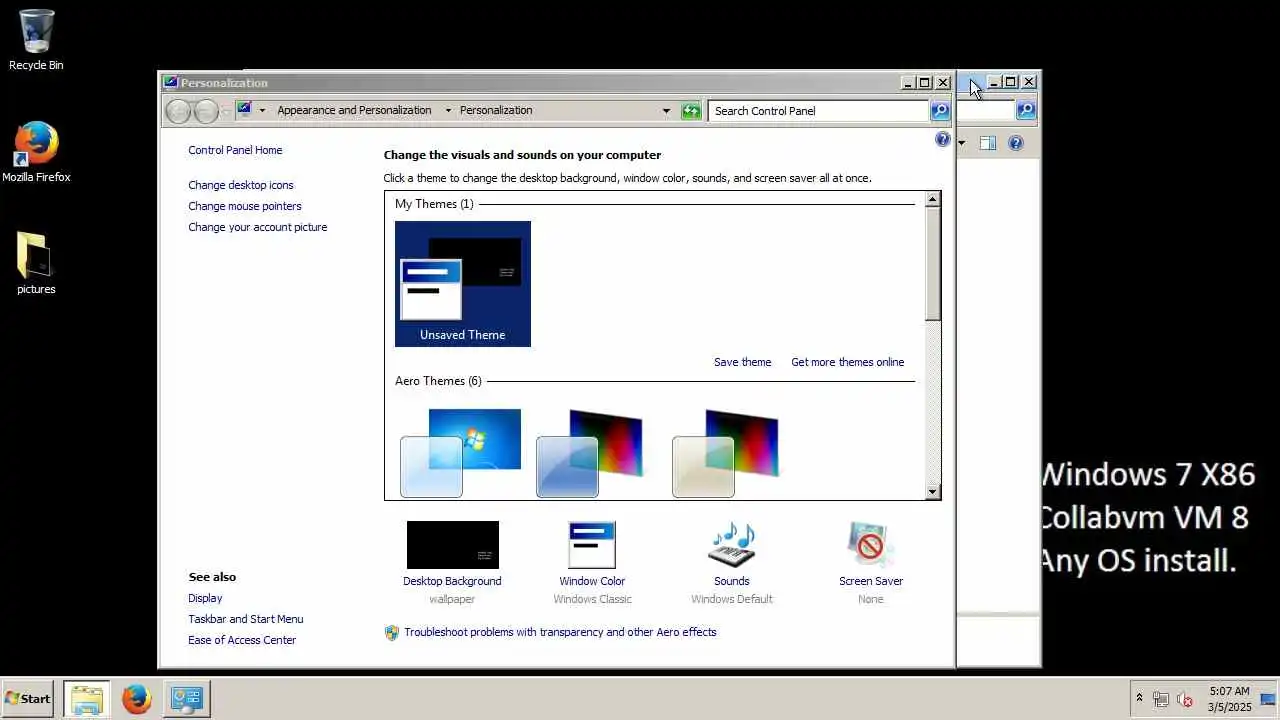The image size is (1280, 720).
Task: Click the Sounds label under the notes icon
Action: pyautogui.click(x=732, y=581)
